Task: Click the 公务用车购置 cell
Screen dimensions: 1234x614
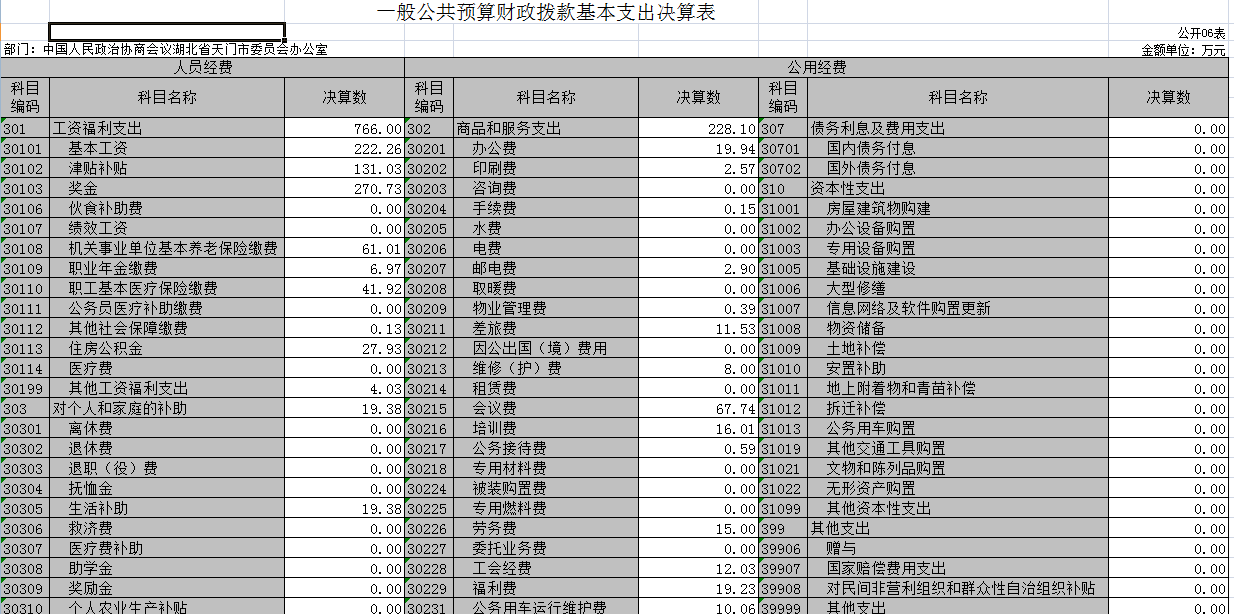Action: 958,429
